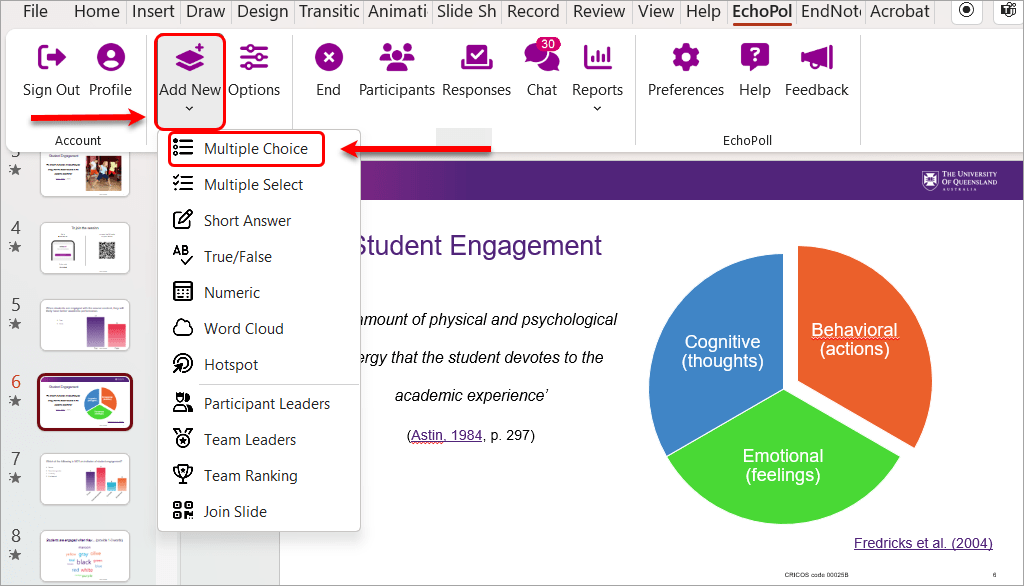Switch to the Slide Show tab
The image size is (1024, 586).
[x=466, y=11]
